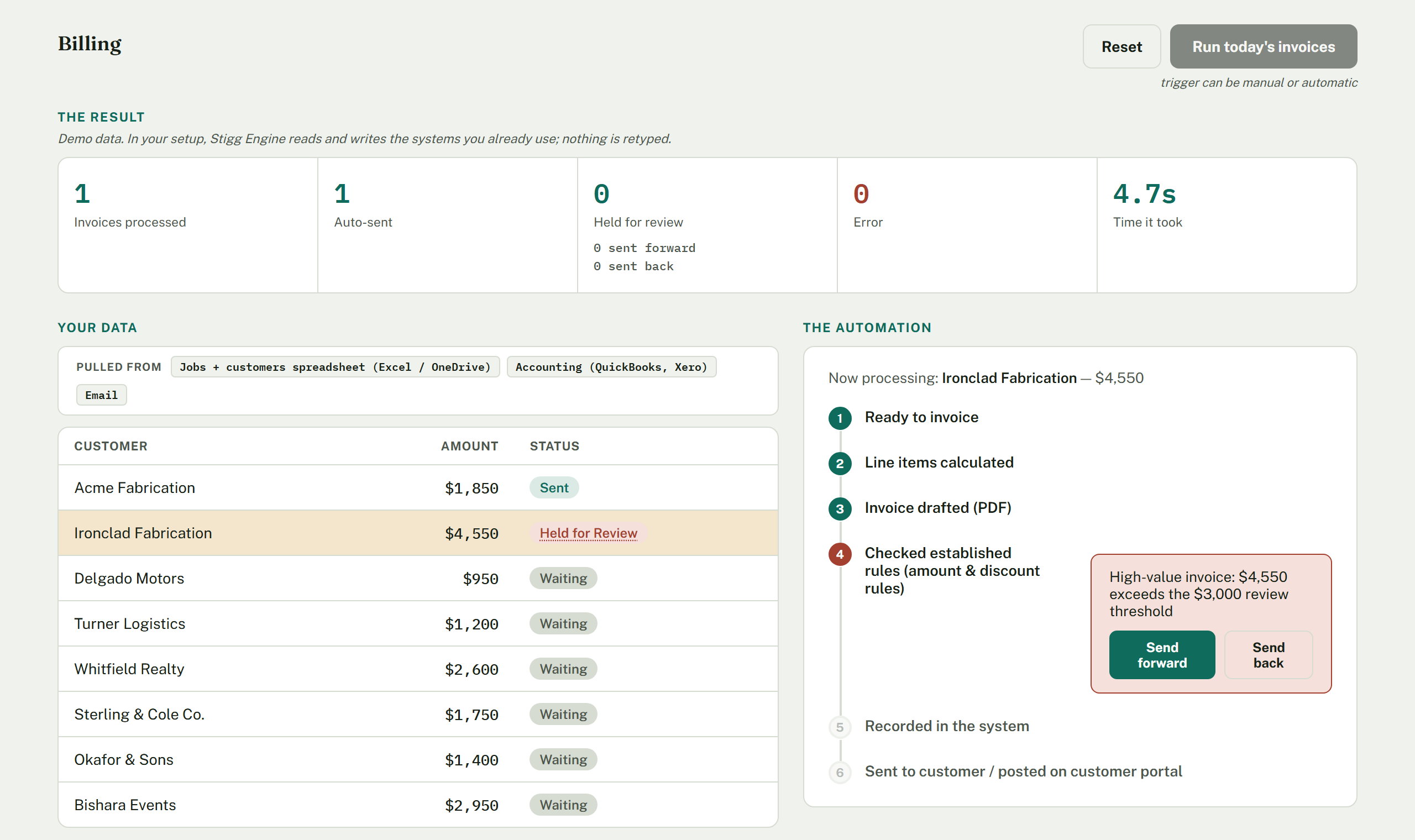Click the $4,550 amount cell
This screenshot has height=840, width=1415.
471,534
